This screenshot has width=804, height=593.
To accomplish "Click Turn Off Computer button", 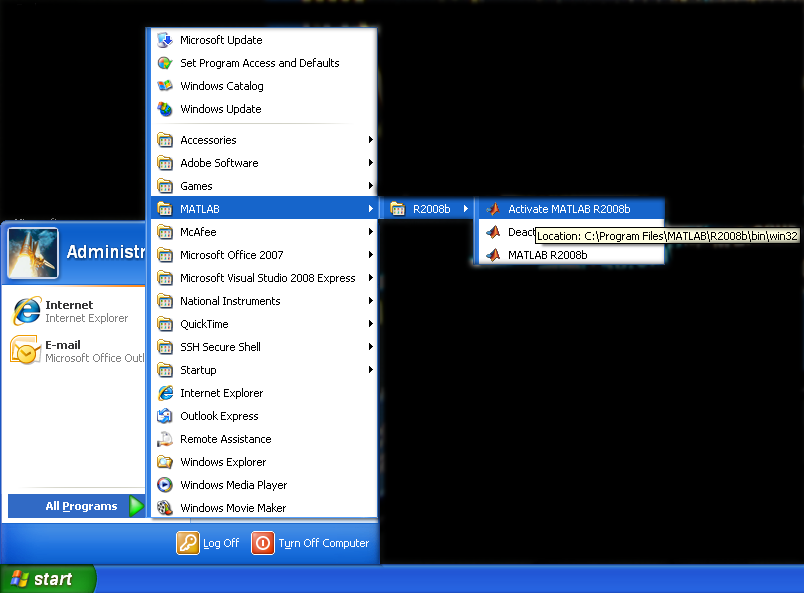I will [x=310, y=543].
